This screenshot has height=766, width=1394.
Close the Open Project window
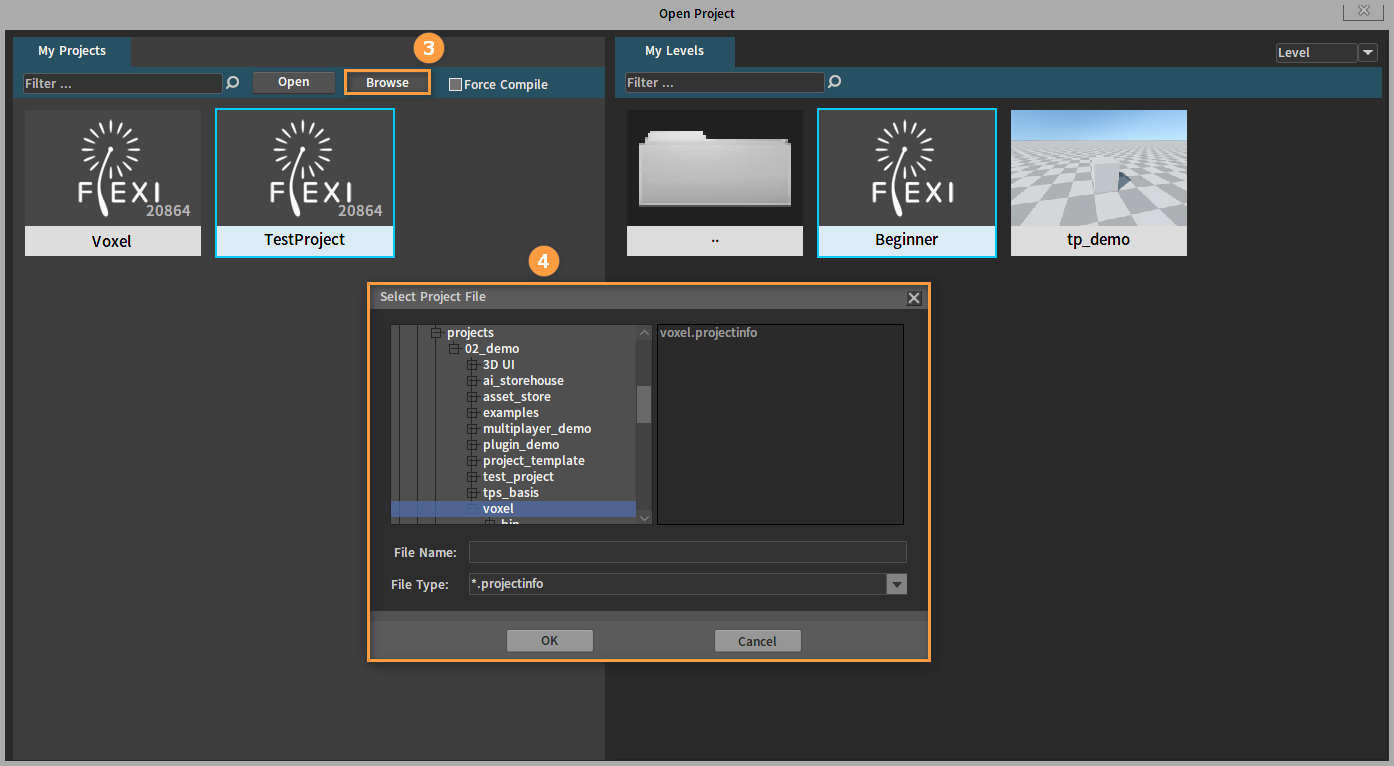pos(1362,11)
